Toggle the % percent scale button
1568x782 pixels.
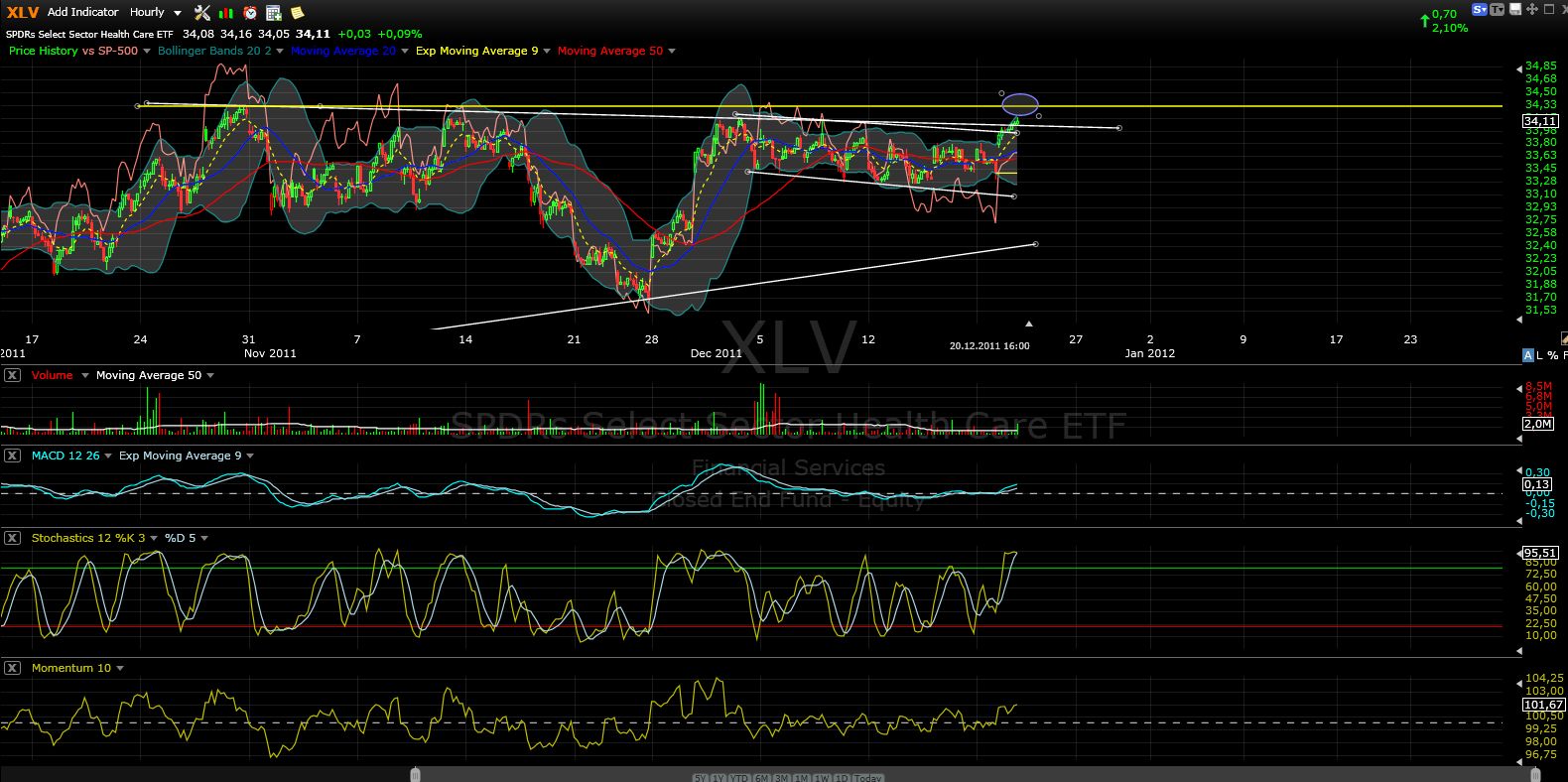pyautogui.click(x=1553, y=355)
